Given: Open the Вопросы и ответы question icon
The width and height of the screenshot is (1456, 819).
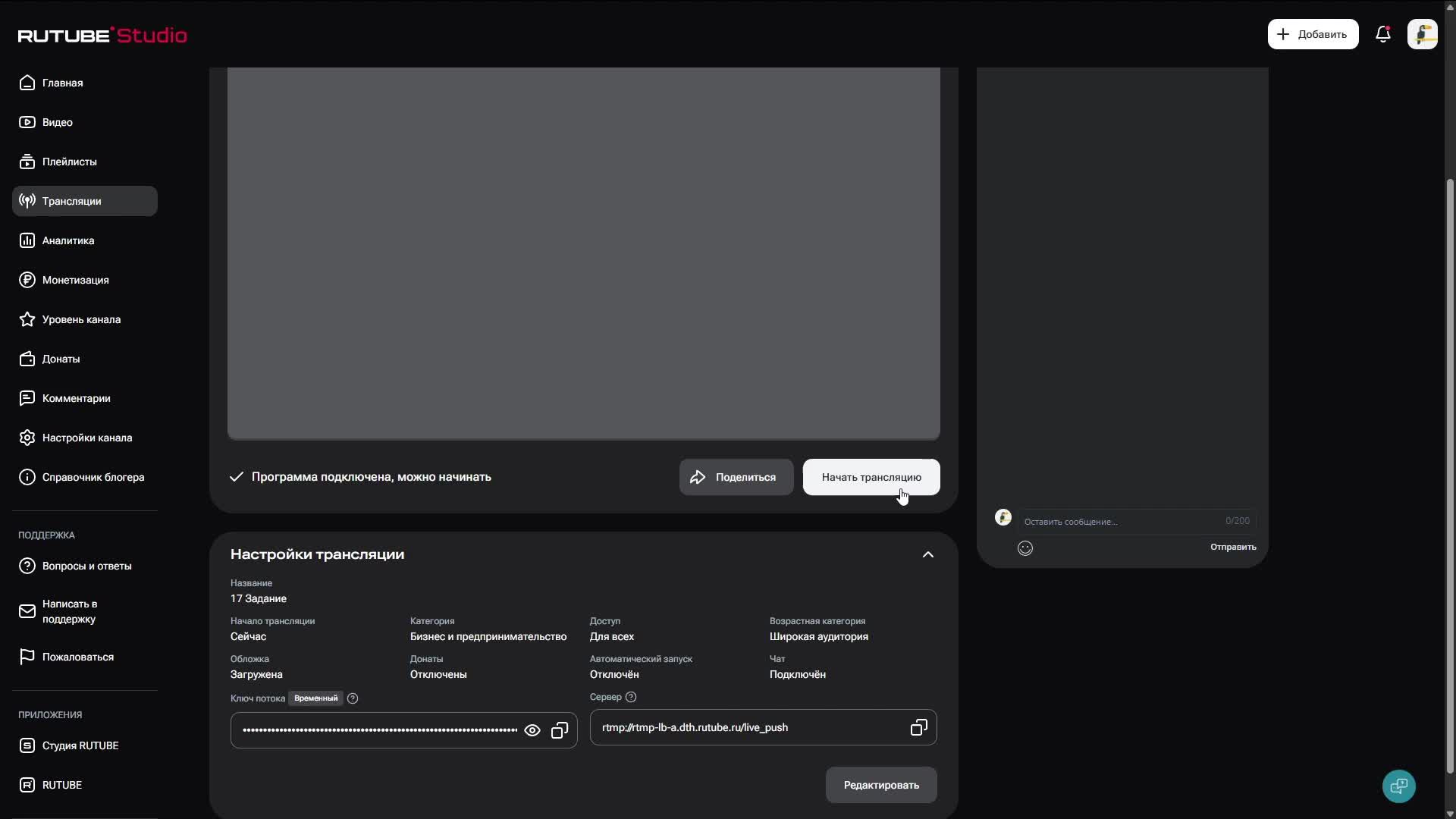Looking at the screenshot, I should point(27,566).
